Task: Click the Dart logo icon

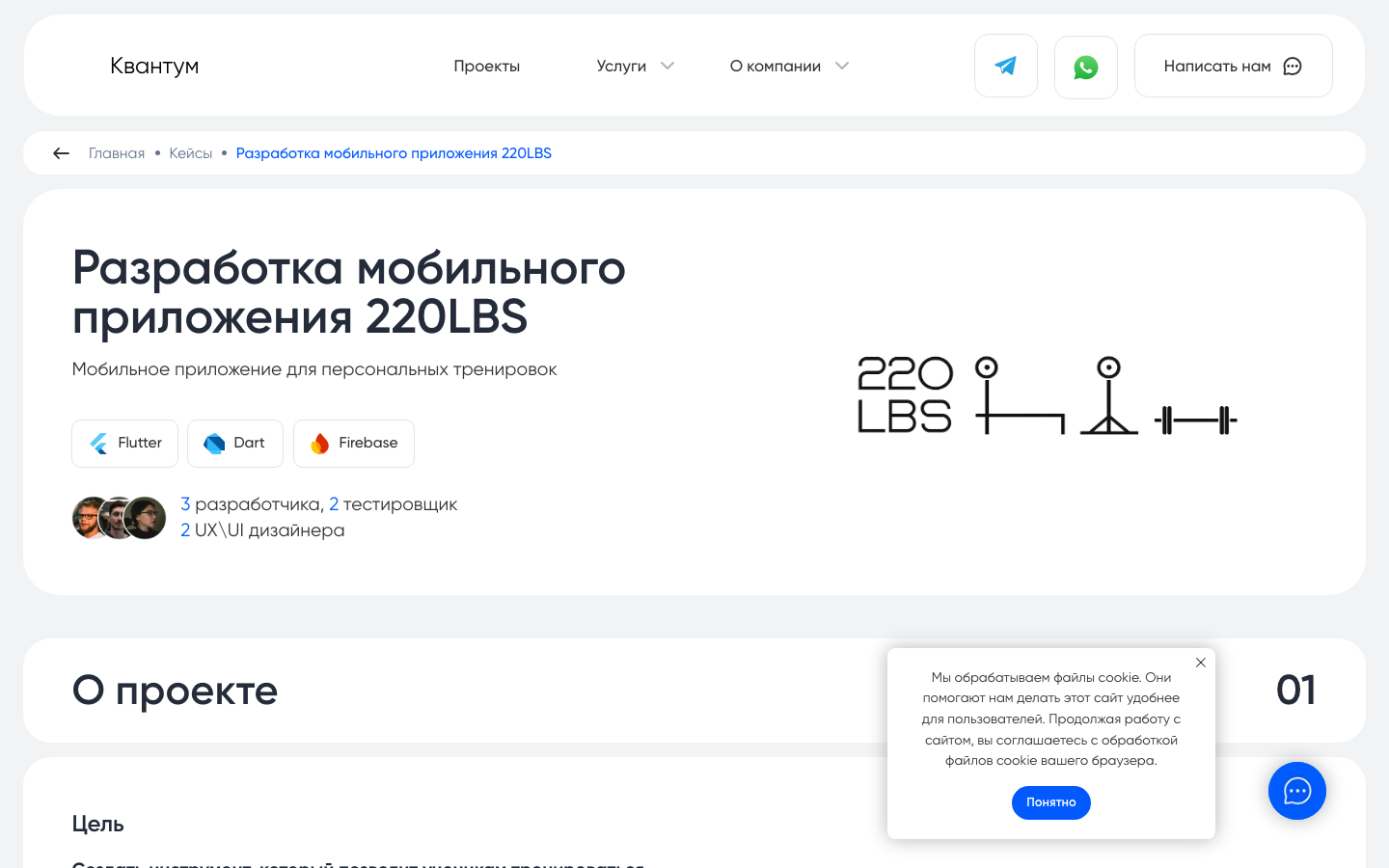Action: coord(214,444)
